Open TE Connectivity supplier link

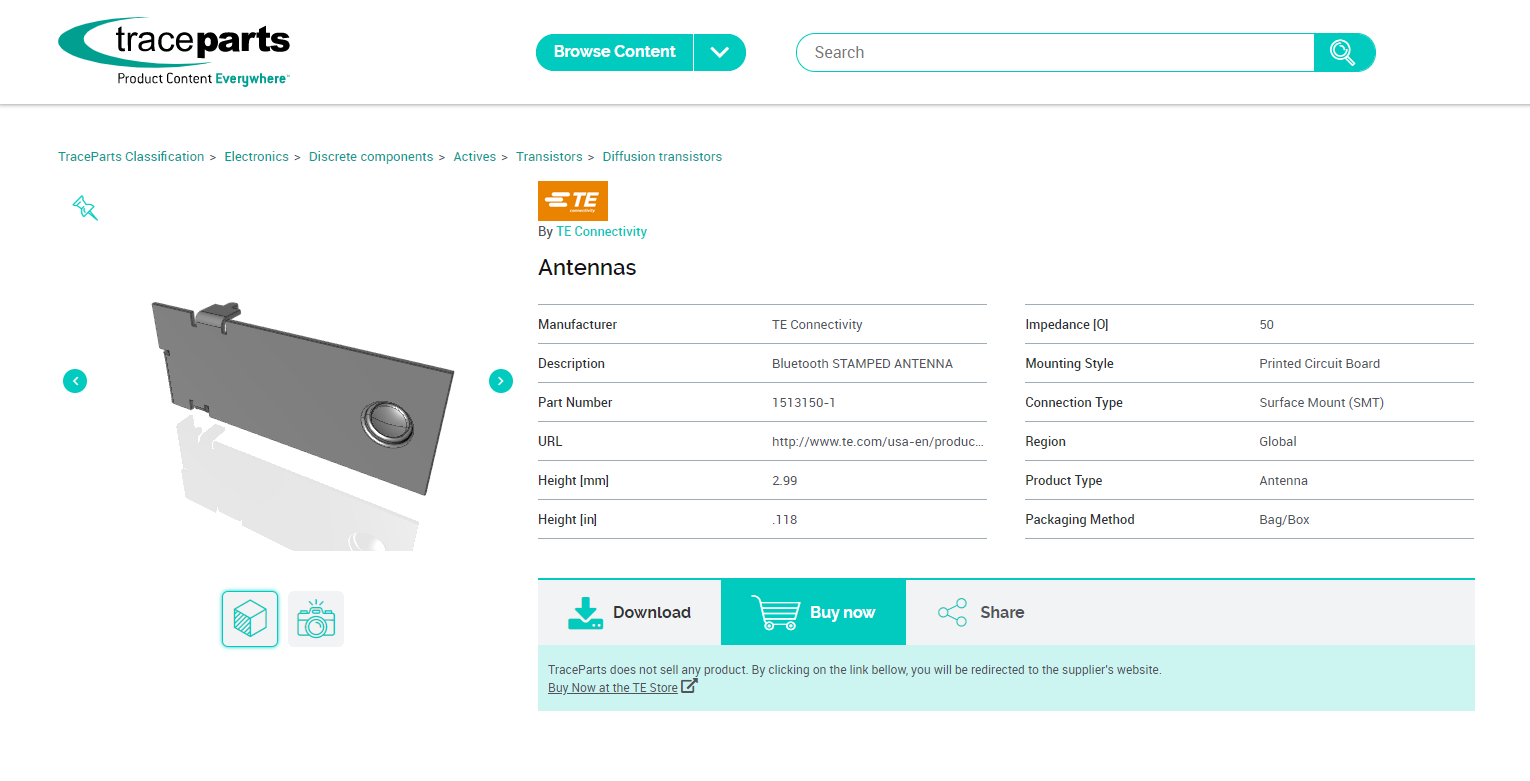pos(601,231)
